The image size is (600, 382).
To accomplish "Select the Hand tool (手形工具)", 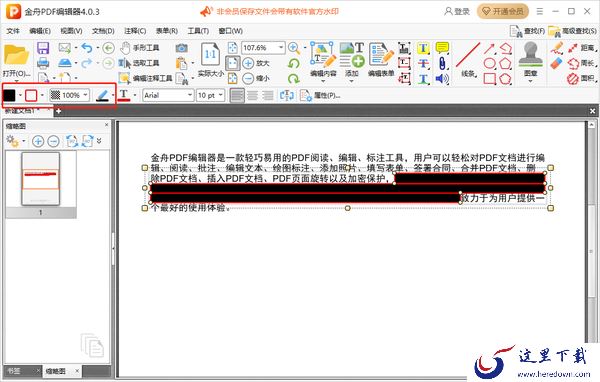I will click(x=140, y=48).
